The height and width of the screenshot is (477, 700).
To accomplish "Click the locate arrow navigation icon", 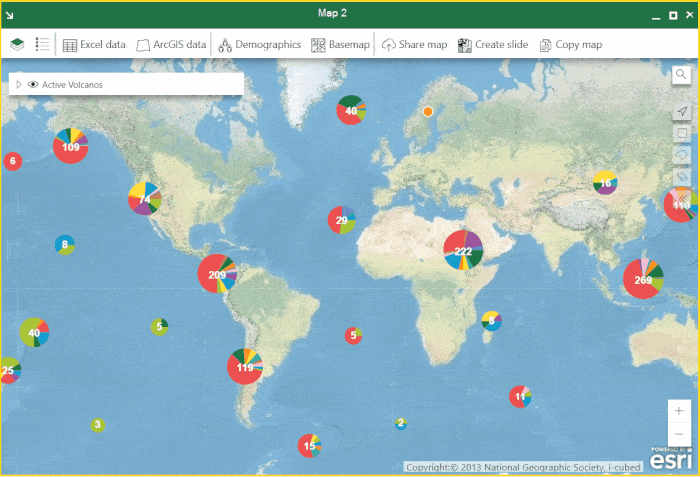I will 682,111.
